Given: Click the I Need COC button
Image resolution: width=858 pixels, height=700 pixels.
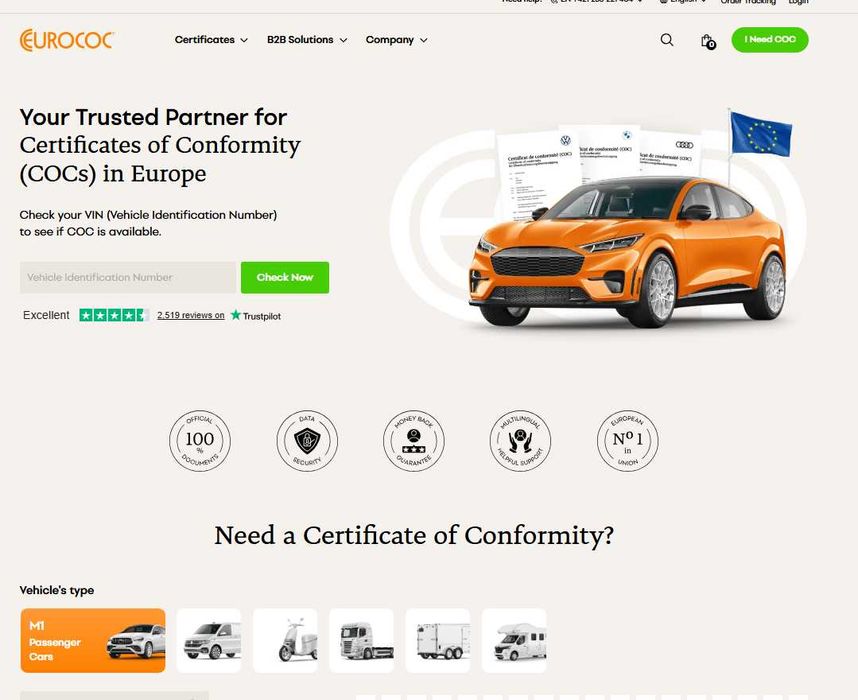Looking at the screenshot, I should tap(770, 39).
